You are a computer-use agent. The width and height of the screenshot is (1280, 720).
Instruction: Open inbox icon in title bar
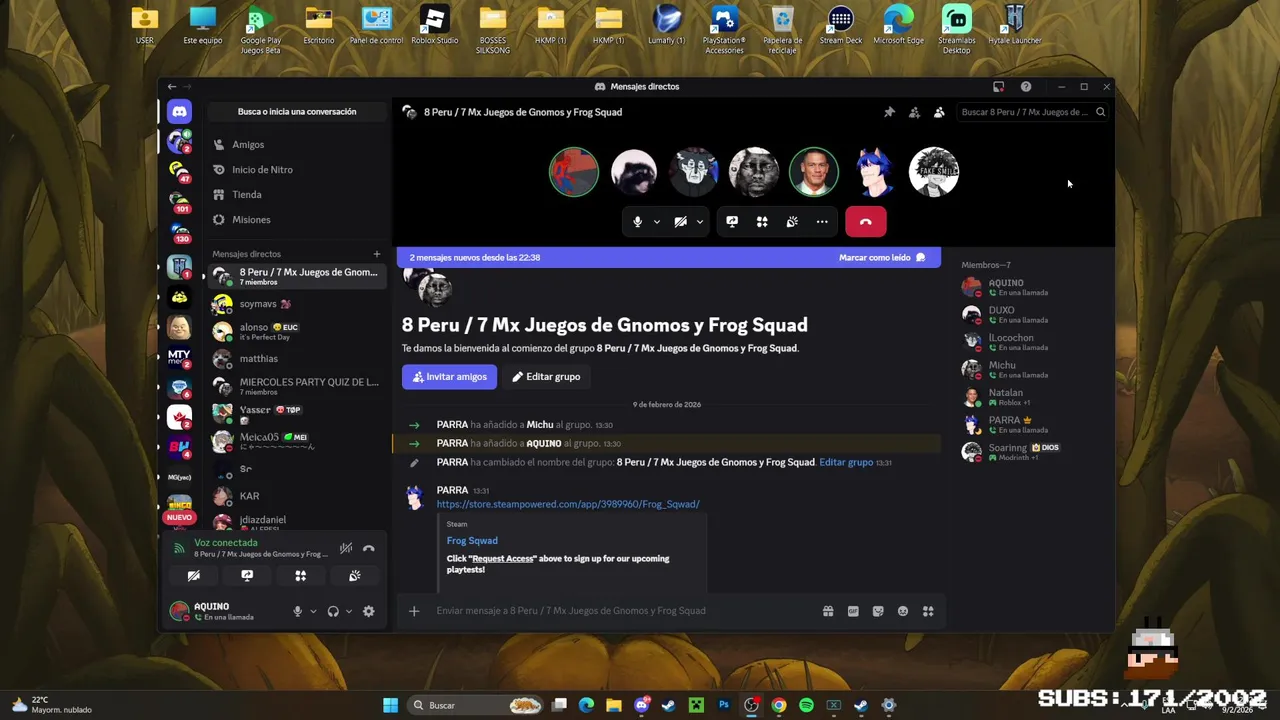[998, 87]
